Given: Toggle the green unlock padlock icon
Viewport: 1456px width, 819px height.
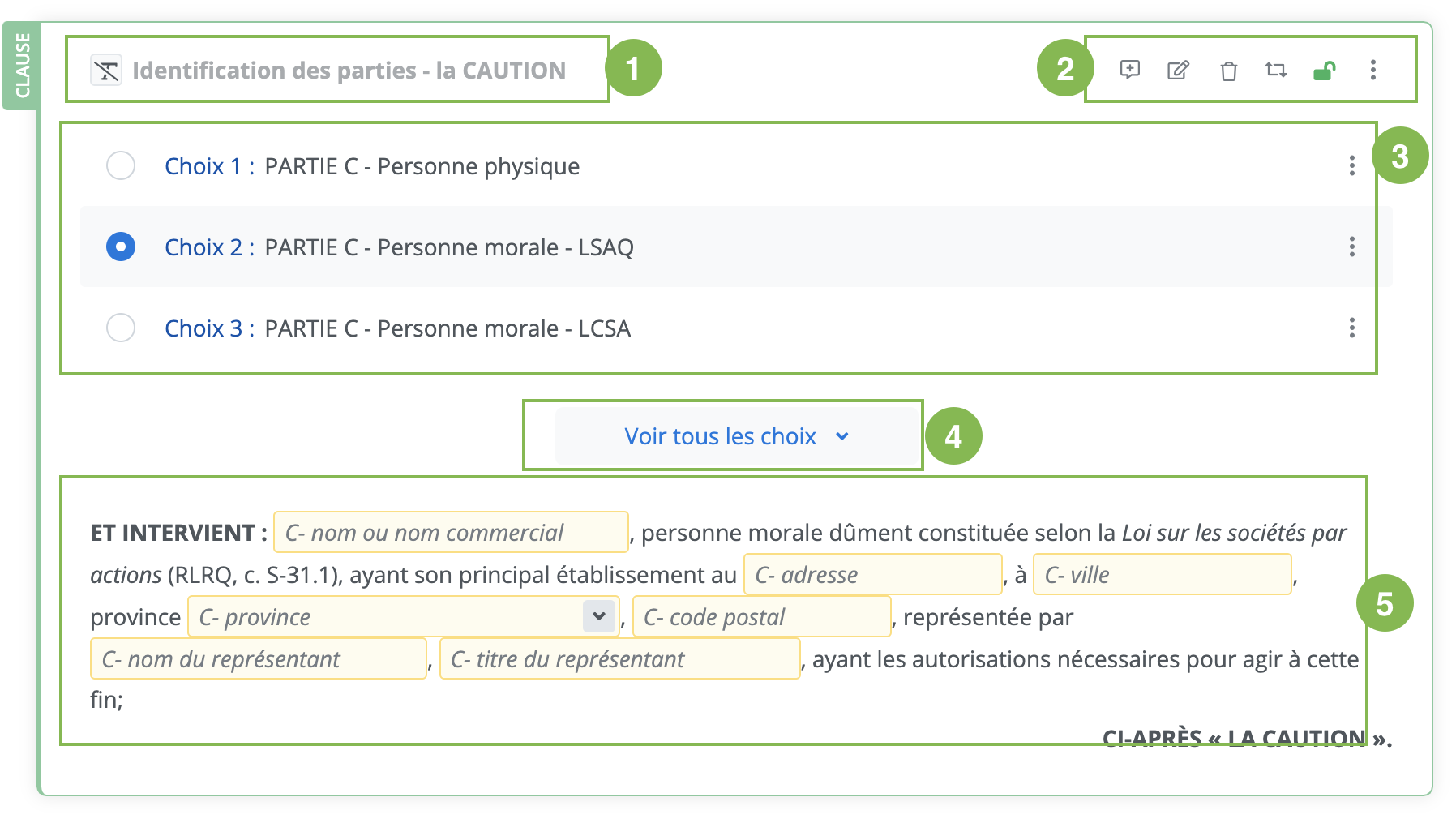Looking at the screenshot, I should [1324, 71].
